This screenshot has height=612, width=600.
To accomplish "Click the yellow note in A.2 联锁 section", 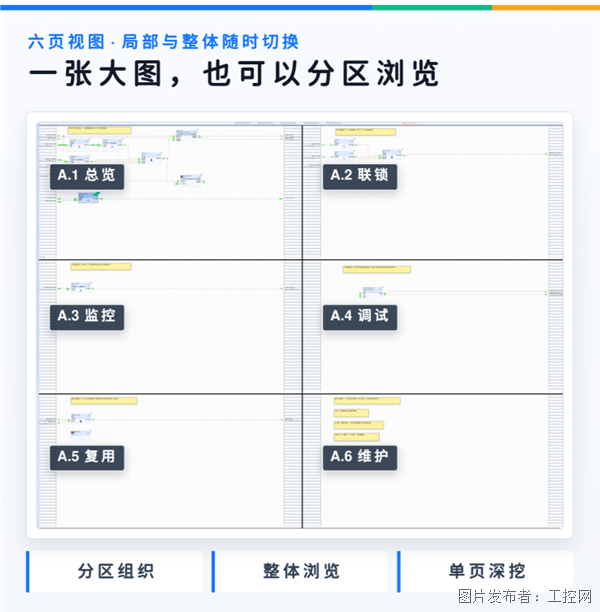I will [x=365, y=132].
